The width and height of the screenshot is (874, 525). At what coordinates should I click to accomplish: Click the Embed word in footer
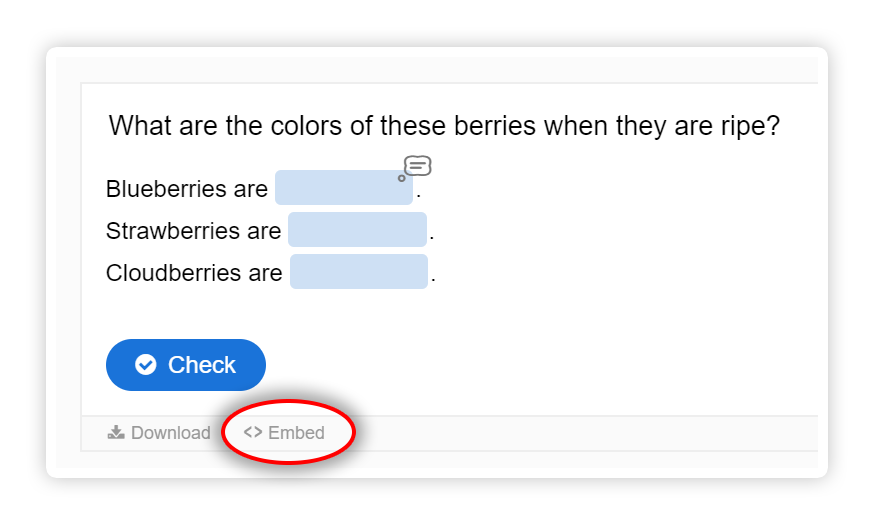pyautogui.click(x=296, y=432)
